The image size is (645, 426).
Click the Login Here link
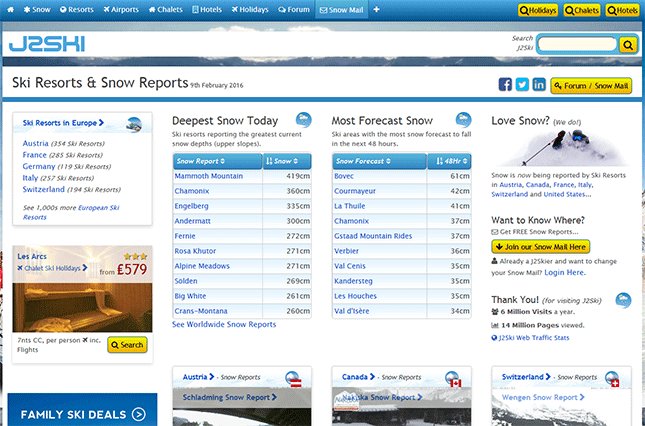click(x=564, y=273)
